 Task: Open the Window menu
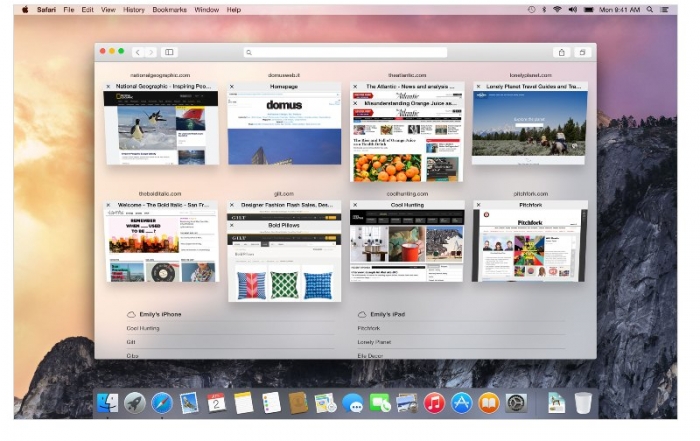click(x=207, y=9)
